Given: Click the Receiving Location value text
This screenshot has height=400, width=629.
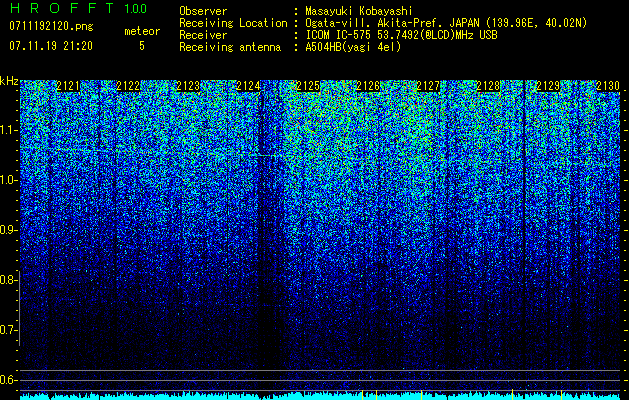Looking at the screenshot, I should click(446, 23).
